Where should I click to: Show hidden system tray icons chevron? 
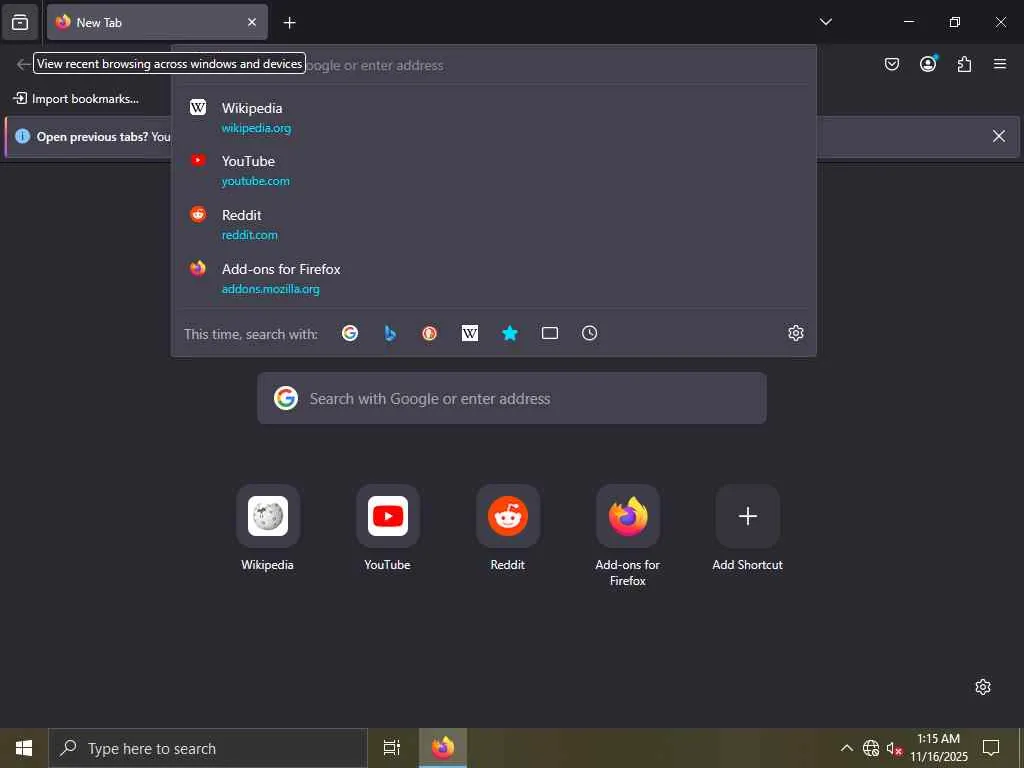coord(846,748)
